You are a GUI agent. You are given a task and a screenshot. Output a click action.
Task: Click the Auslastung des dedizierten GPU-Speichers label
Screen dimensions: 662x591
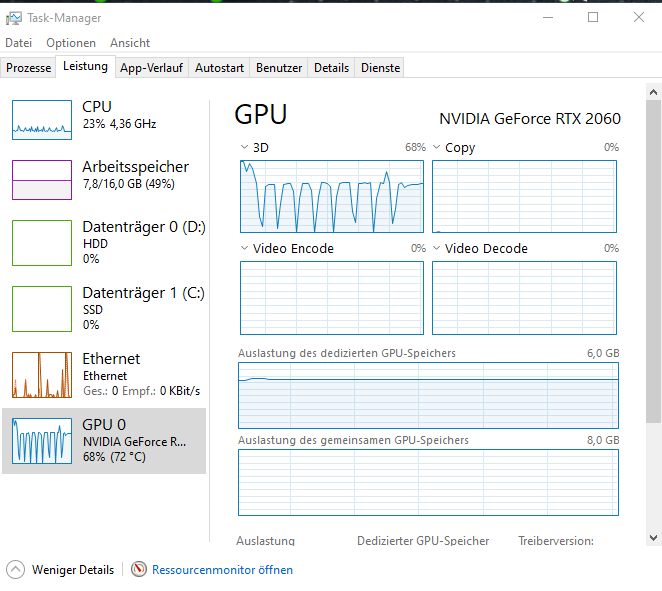click(x=347, y=353)
